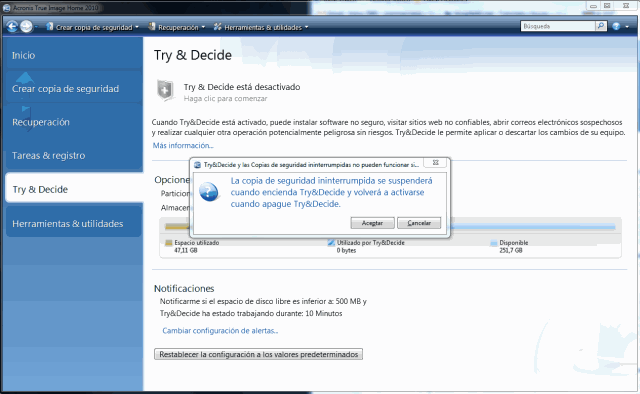Click the Back navigation arrow
640x394 pixels.
(12, 27)
